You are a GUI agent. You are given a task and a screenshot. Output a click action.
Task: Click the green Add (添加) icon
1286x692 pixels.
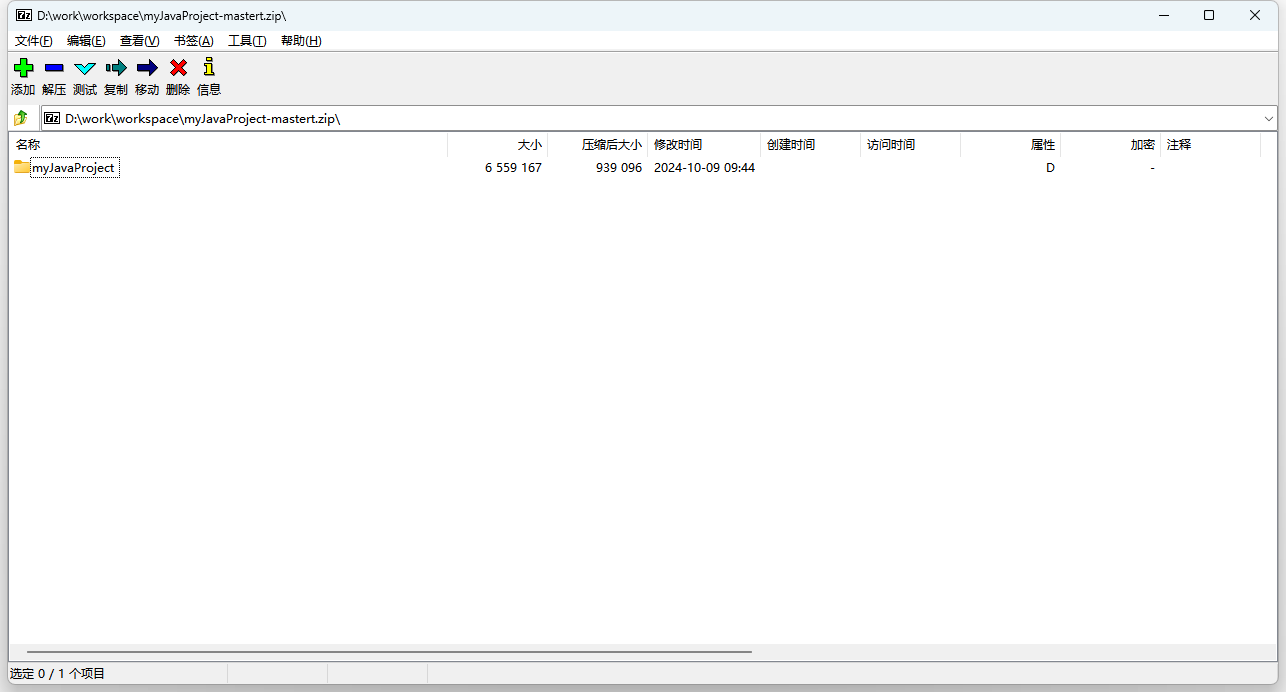coord(23,68)
